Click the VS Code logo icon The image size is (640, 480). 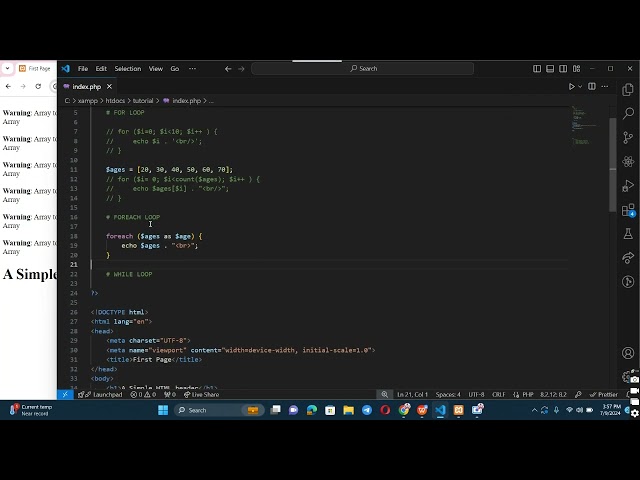pyautogui.click(x=65, y=69)
